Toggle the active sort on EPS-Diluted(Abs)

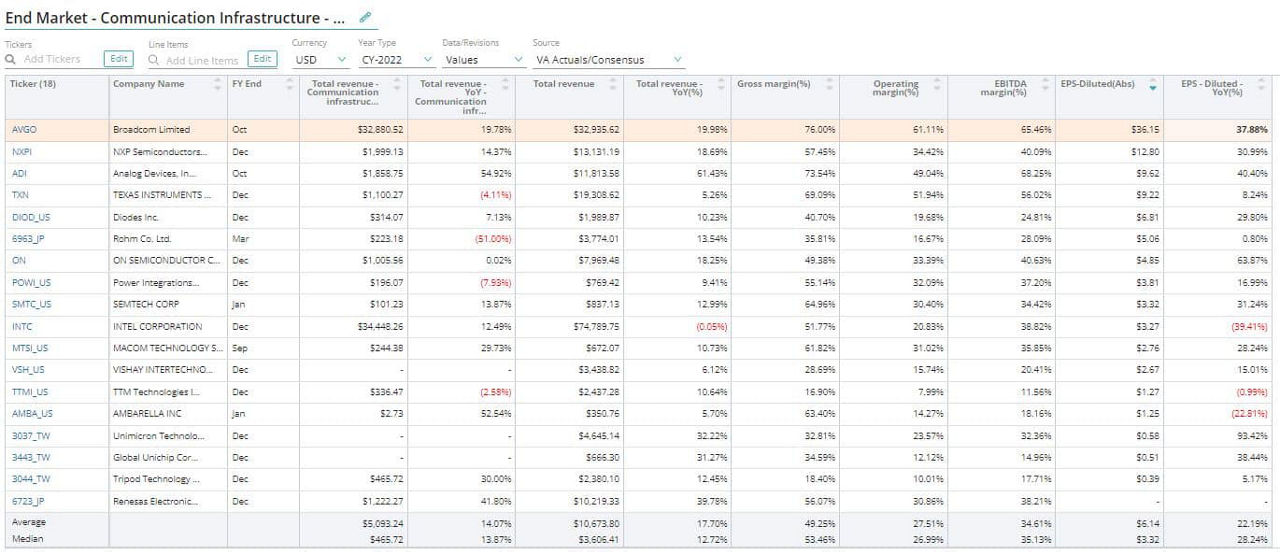tap(1155, 87)
